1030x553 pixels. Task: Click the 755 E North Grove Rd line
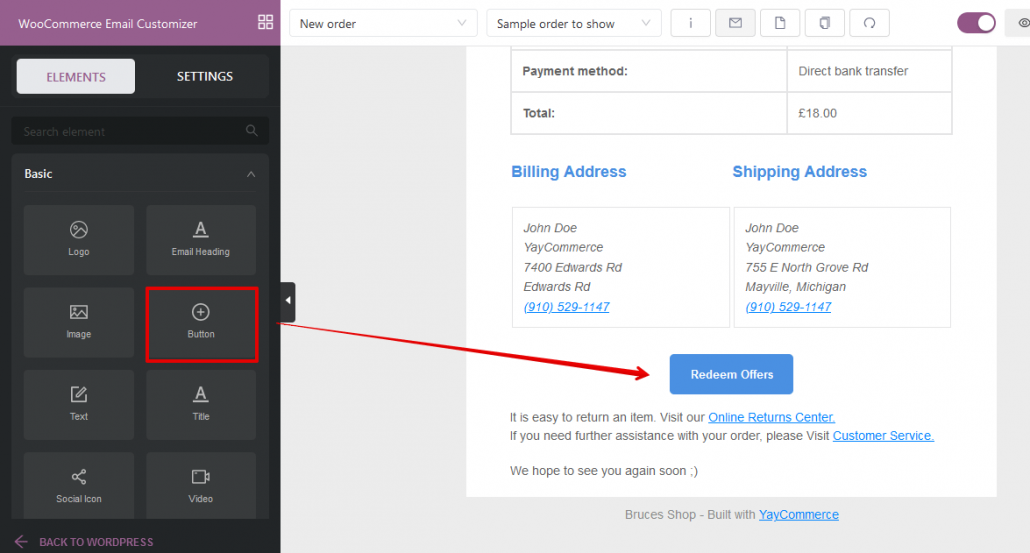pyautogui.click(x=807, y=267)
